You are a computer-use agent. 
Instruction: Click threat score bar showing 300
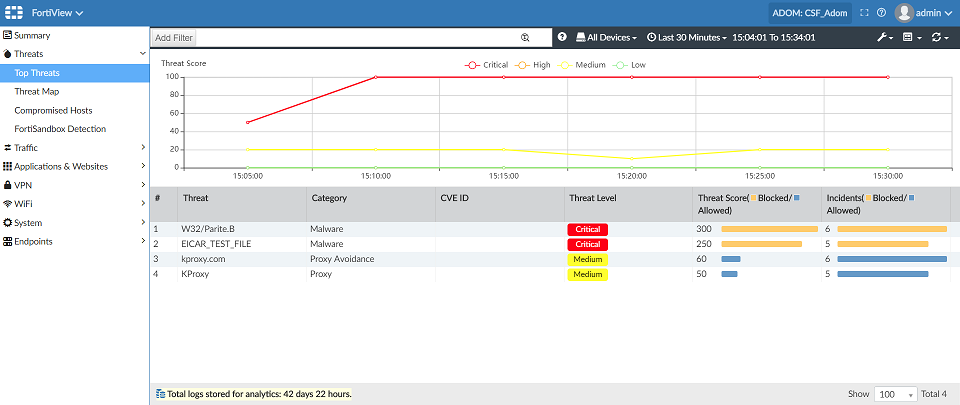(770, 229)
